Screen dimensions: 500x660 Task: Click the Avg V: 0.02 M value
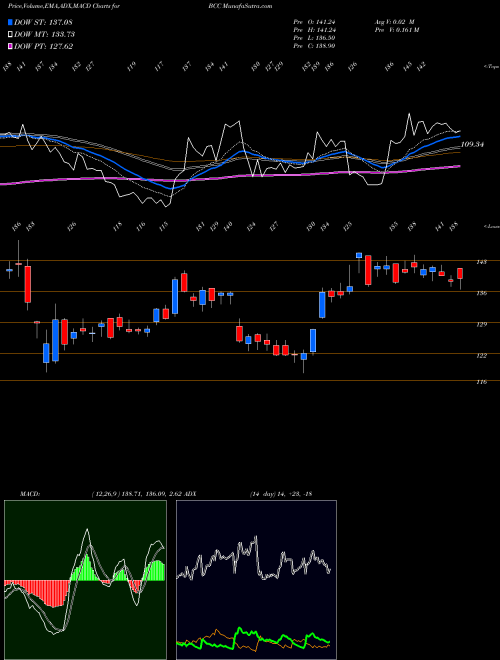point(394,22)
